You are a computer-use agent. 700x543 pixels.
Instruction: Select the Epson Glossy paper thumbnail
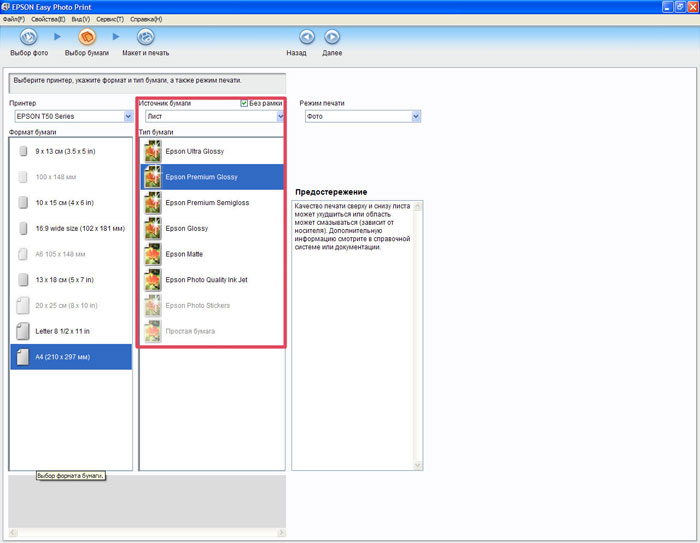(153, 229)
